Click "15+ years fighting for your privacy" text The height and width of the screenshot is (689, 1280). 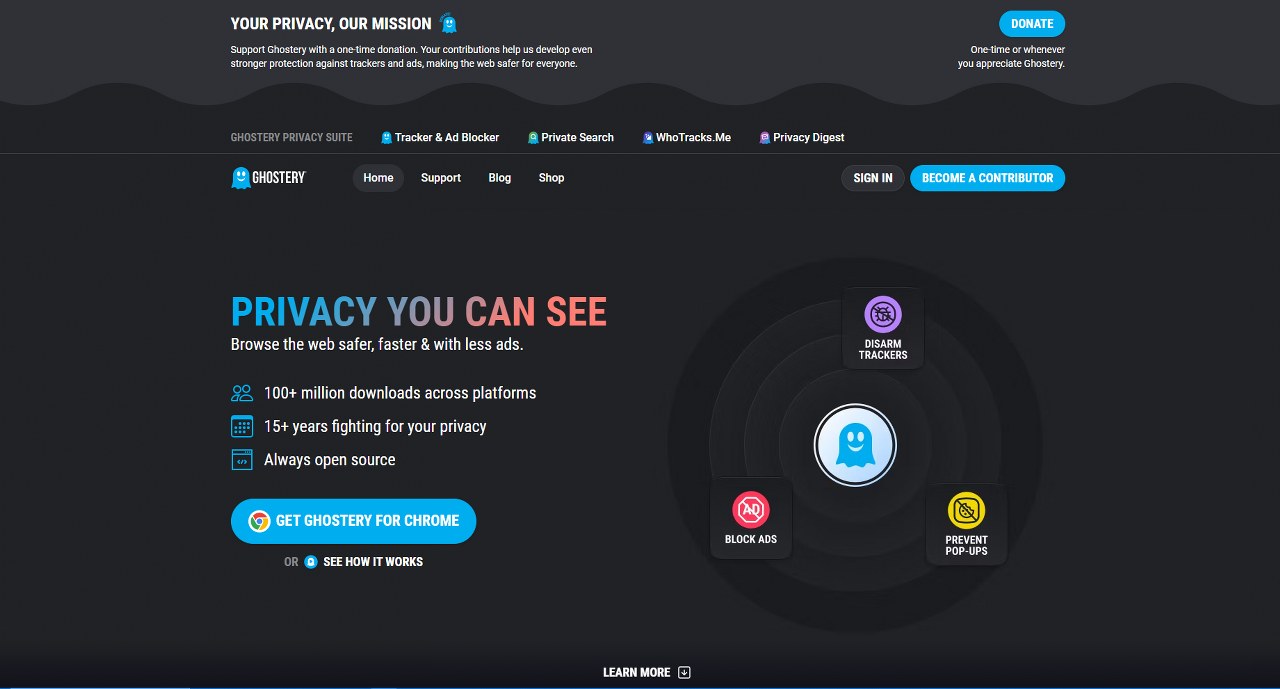375,426
